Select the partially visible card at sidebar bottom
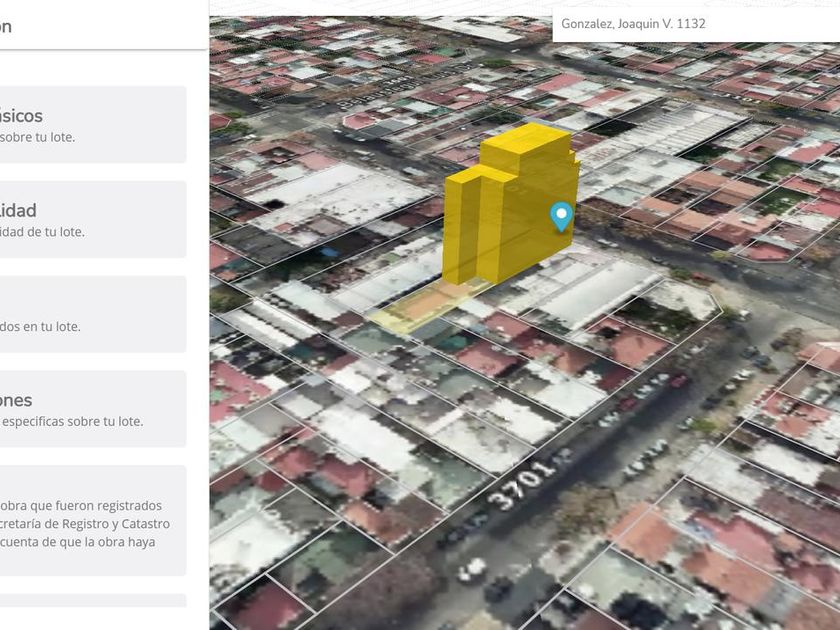 (93, 601)
